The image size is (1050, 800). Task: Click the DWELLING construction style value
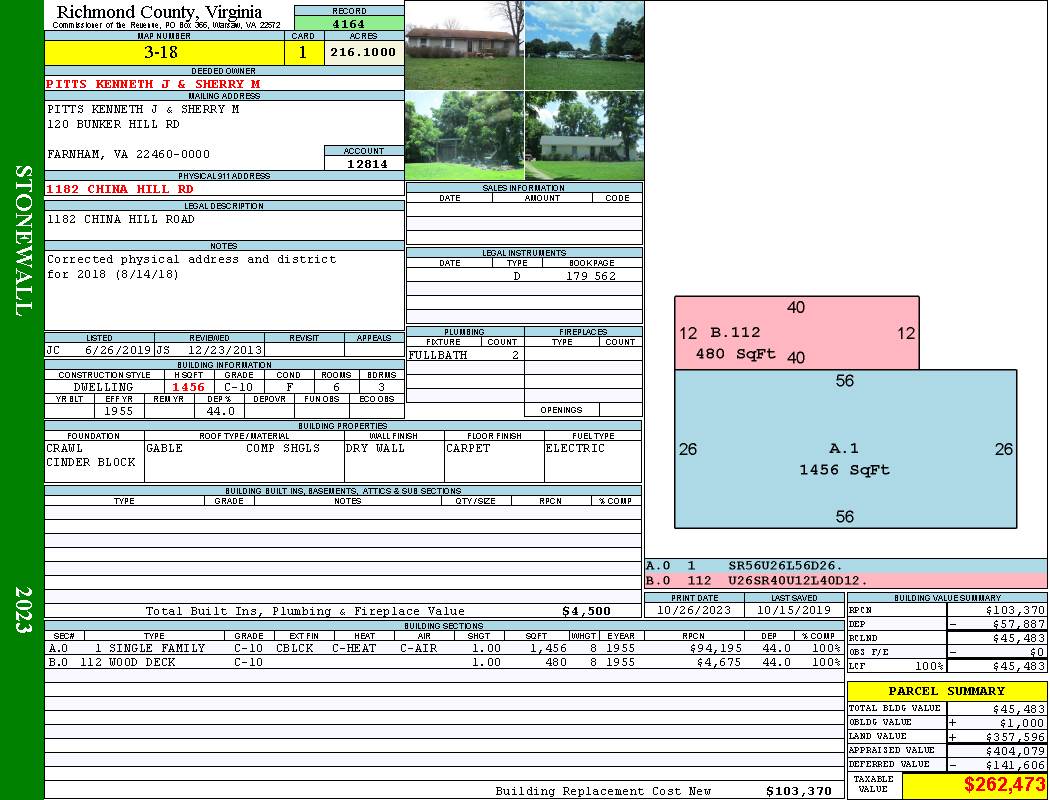point(104,387)
